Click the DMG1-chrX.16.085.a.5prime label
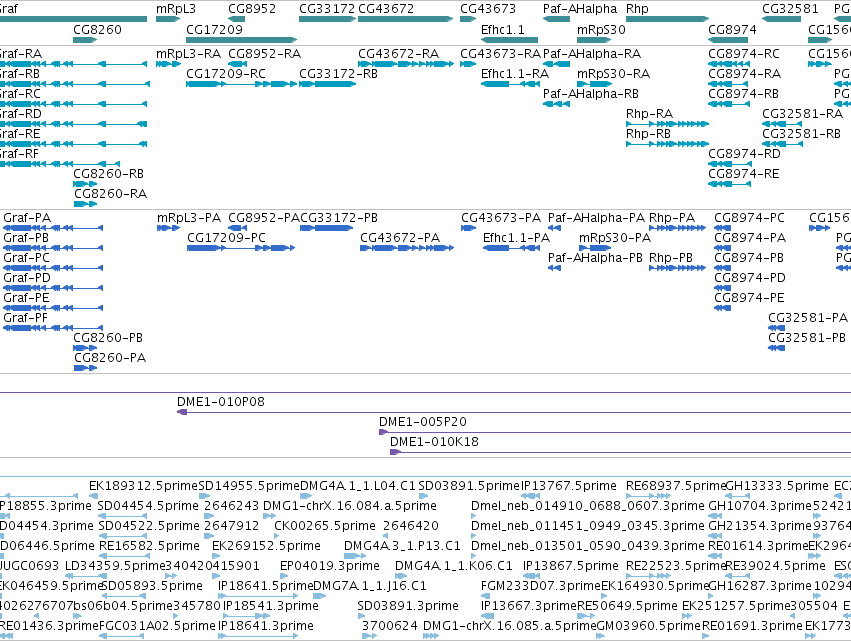The width and height of the screenshot is (851, 641). coord(510,626)
